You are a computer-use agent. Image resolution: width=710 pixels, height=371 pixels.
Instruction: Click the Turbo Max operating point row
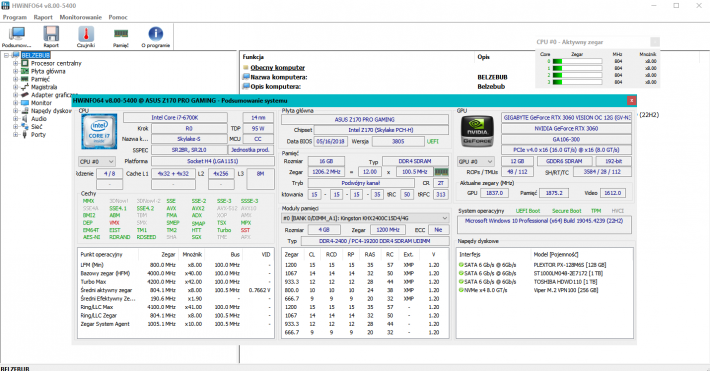coord(176,282)
